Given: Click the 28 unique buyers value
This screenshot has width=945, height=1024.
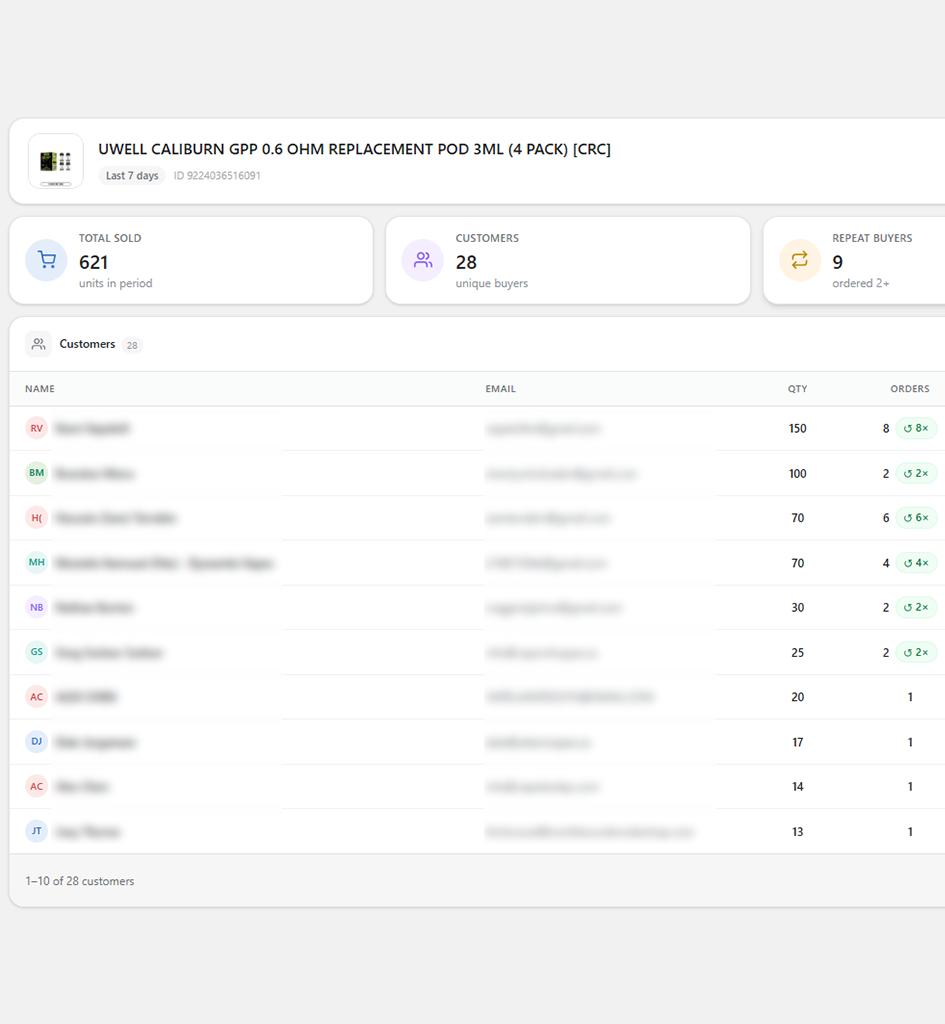Looking at the screenshot, I should tap(466, 262).
